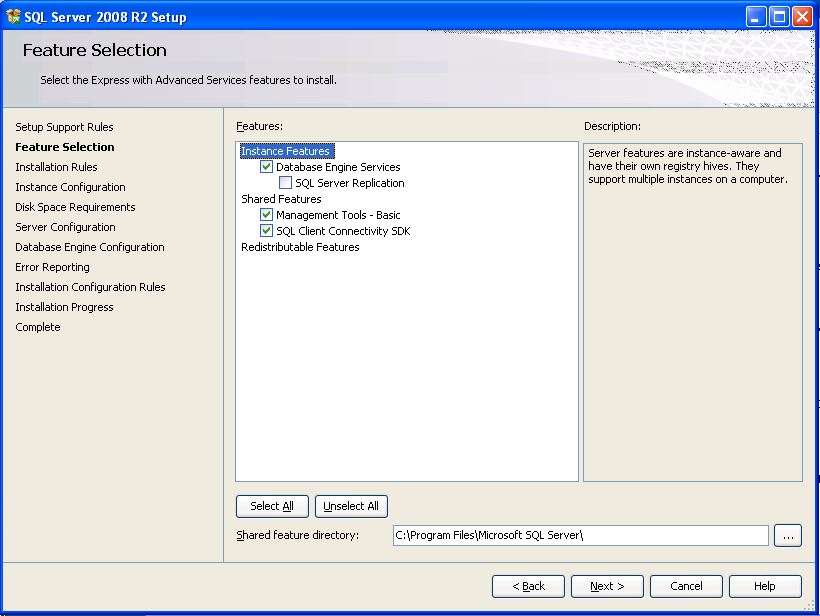This screenshot has height=616, width=820.
Task: Click the SQL Server setup title bar icon
Action: coord(13,16)
